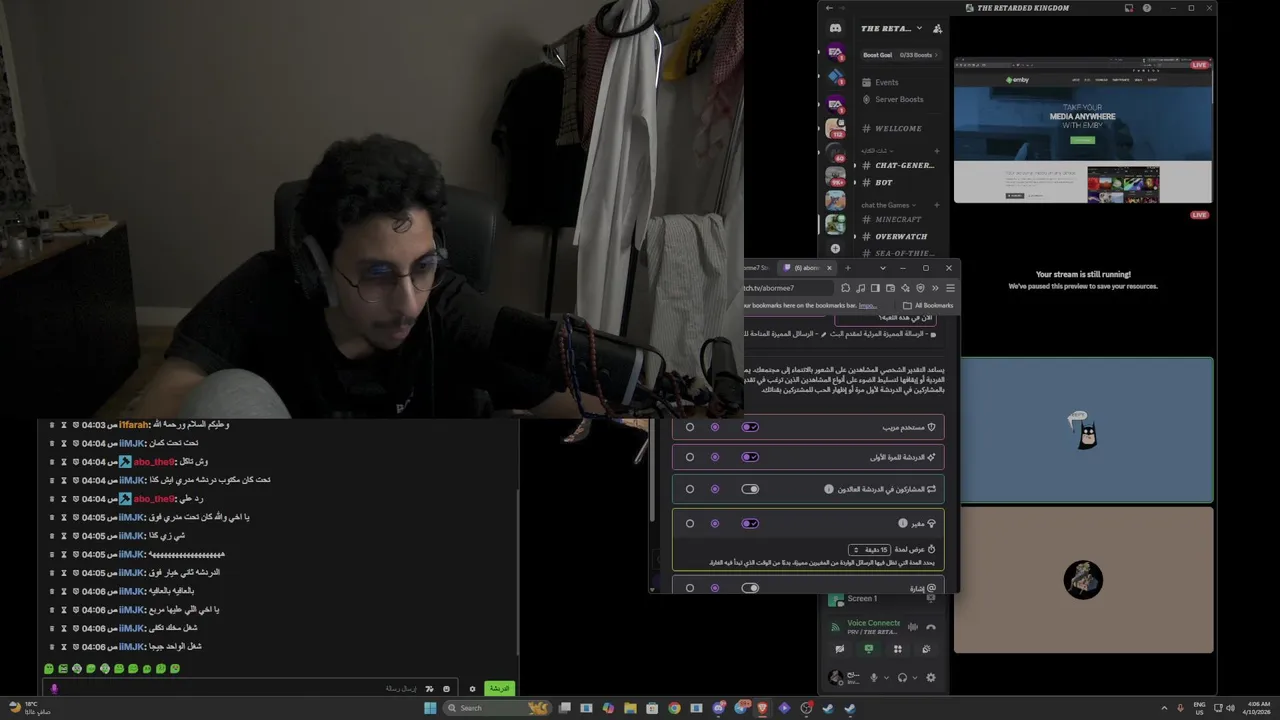This screenshot has height=720, width=1280.
Task: Open microphone options arrow in user panel
Action: pyautogui.click(x=885, y=678)
